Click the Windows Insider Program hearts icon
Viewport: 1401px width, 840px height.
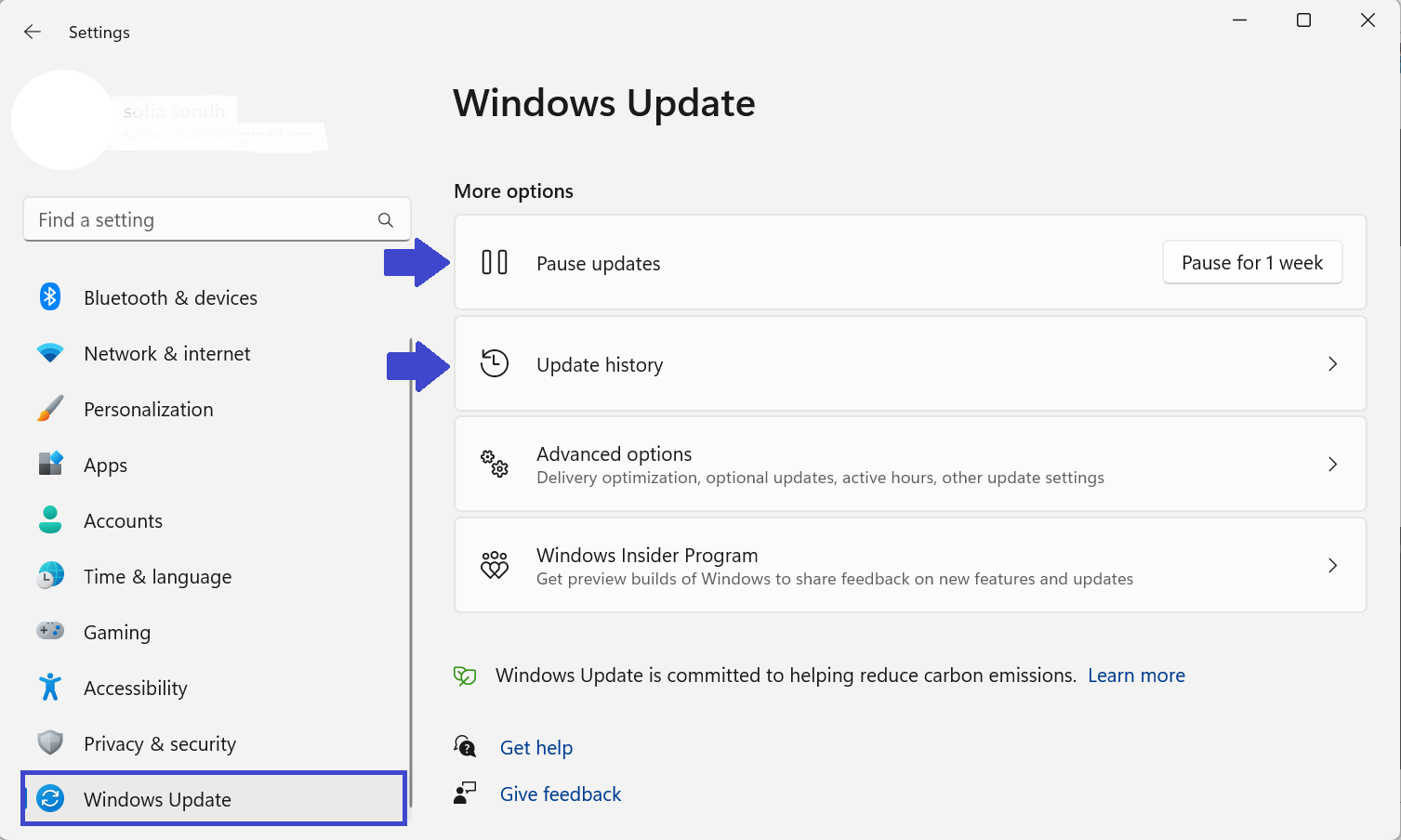point(495,565)
